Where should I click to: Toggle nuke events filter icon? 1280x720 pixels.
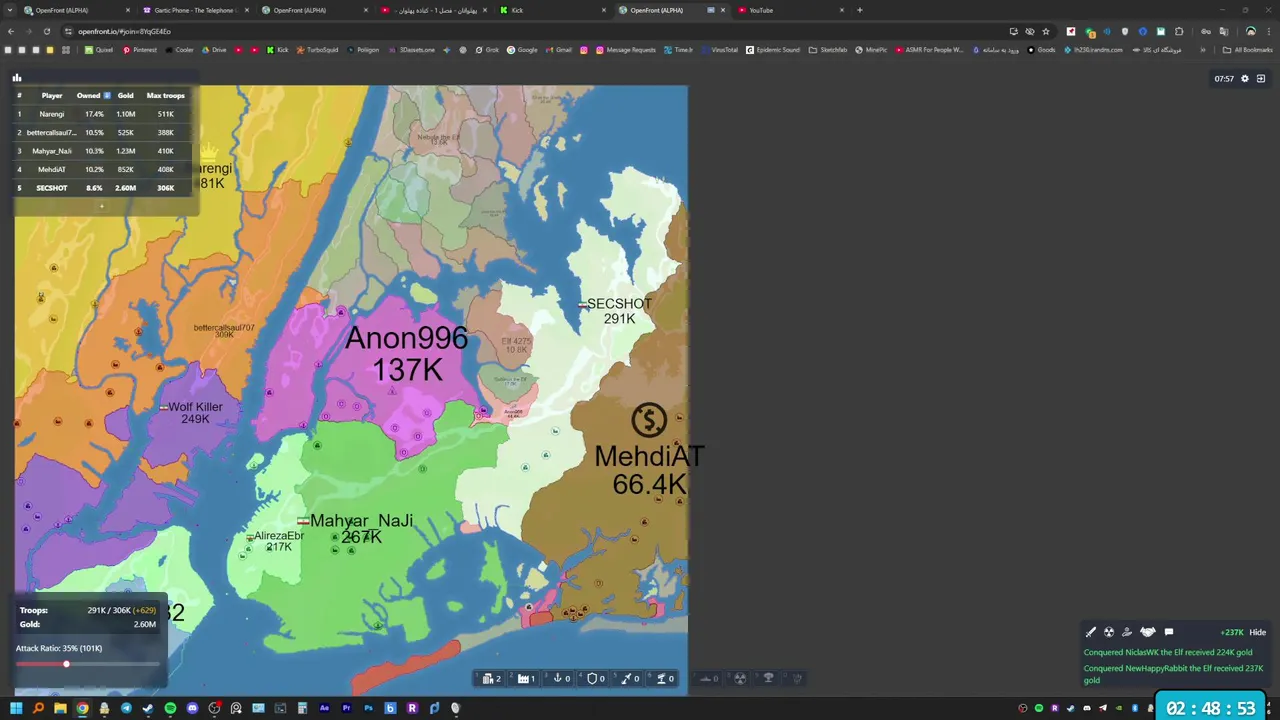click(1109, 632)
